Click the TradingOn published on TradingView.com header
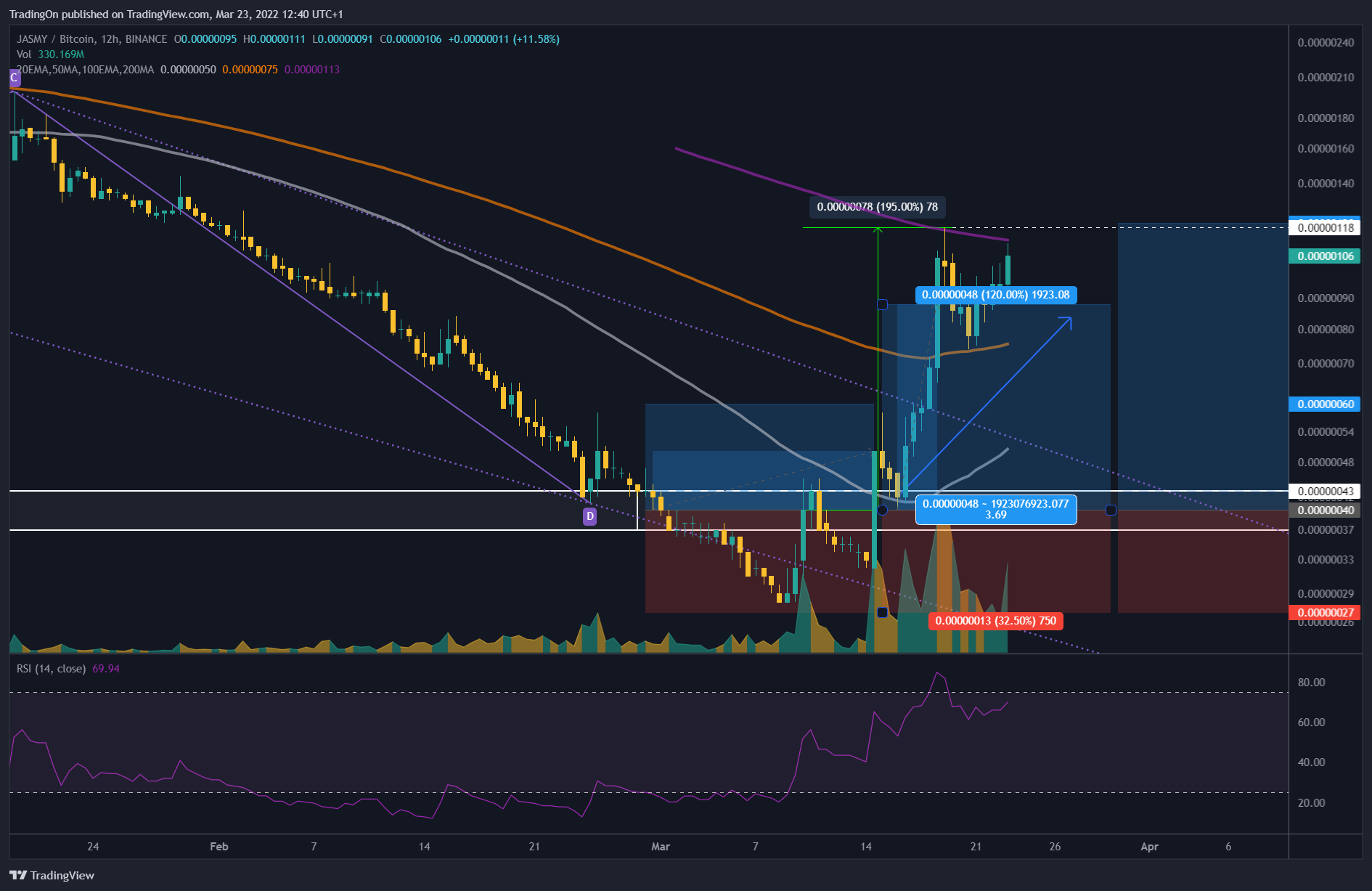1372x891 pixels. point(176,15)
